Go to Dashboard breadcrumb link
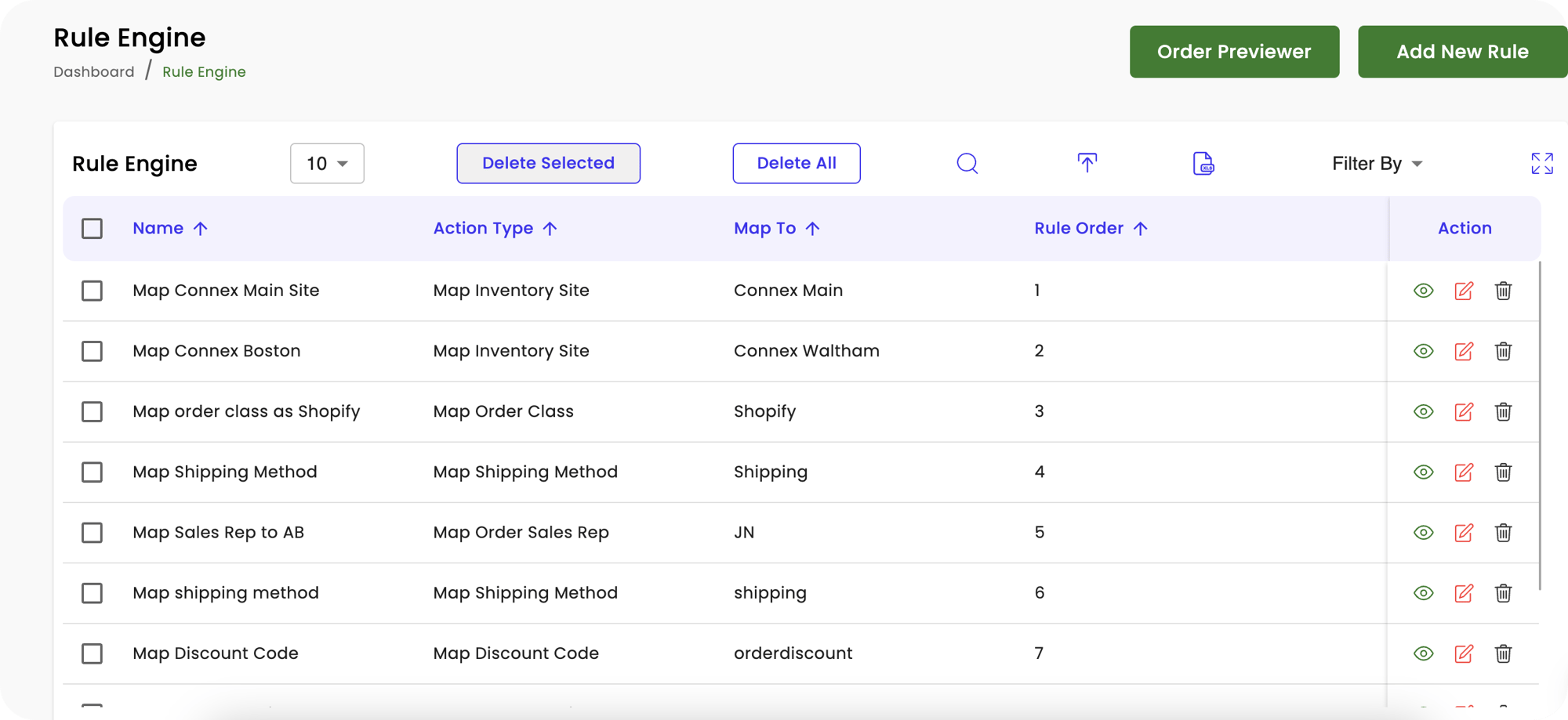Image resolution: width=1568 pixels, height=720 pixels. click(x=94, y=71)
